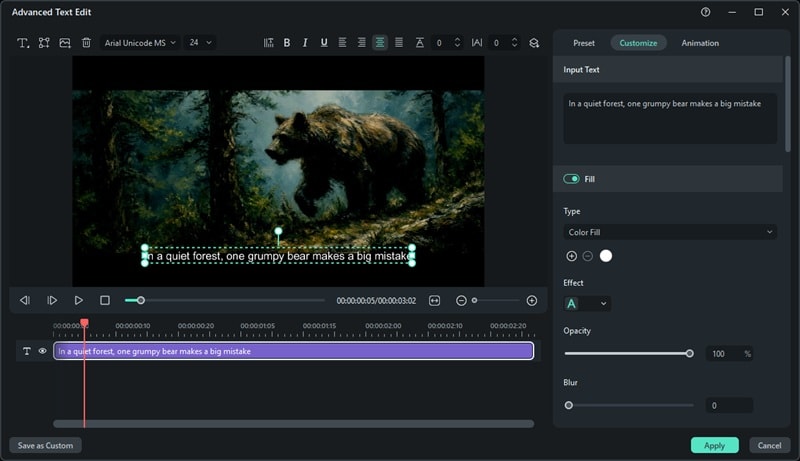The image size is (800, 461).
Task: Open the Color Fill type dropdown
Action: click(x=670, y=232)
